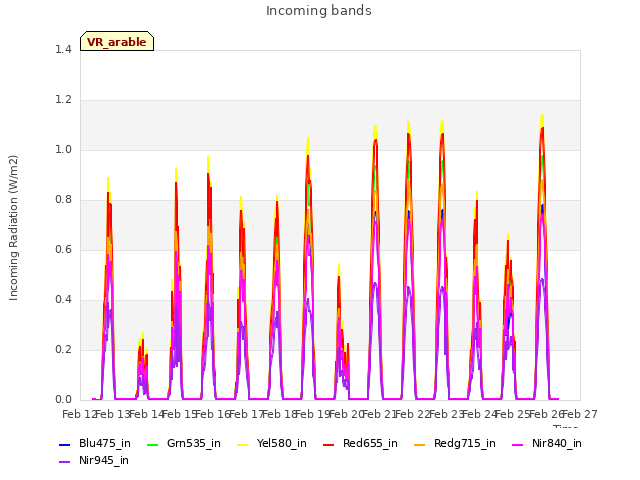Click the 1.4 y-axis tick label
Image resolution: width=640 pixels, height=480 pixels.
point(63,50)
